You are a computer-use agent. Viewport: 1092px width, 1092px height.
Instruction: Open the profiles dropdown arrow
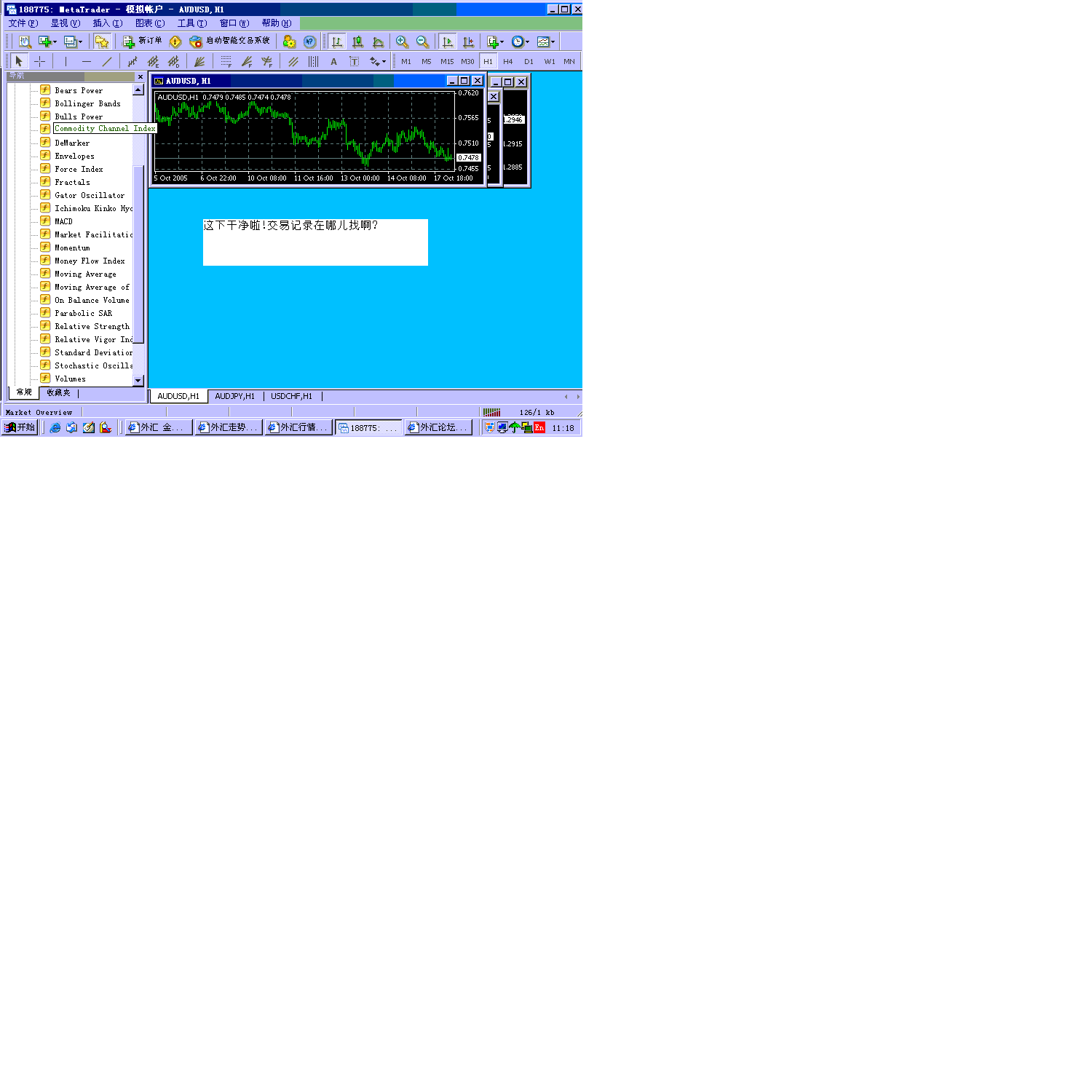[80, 42]
